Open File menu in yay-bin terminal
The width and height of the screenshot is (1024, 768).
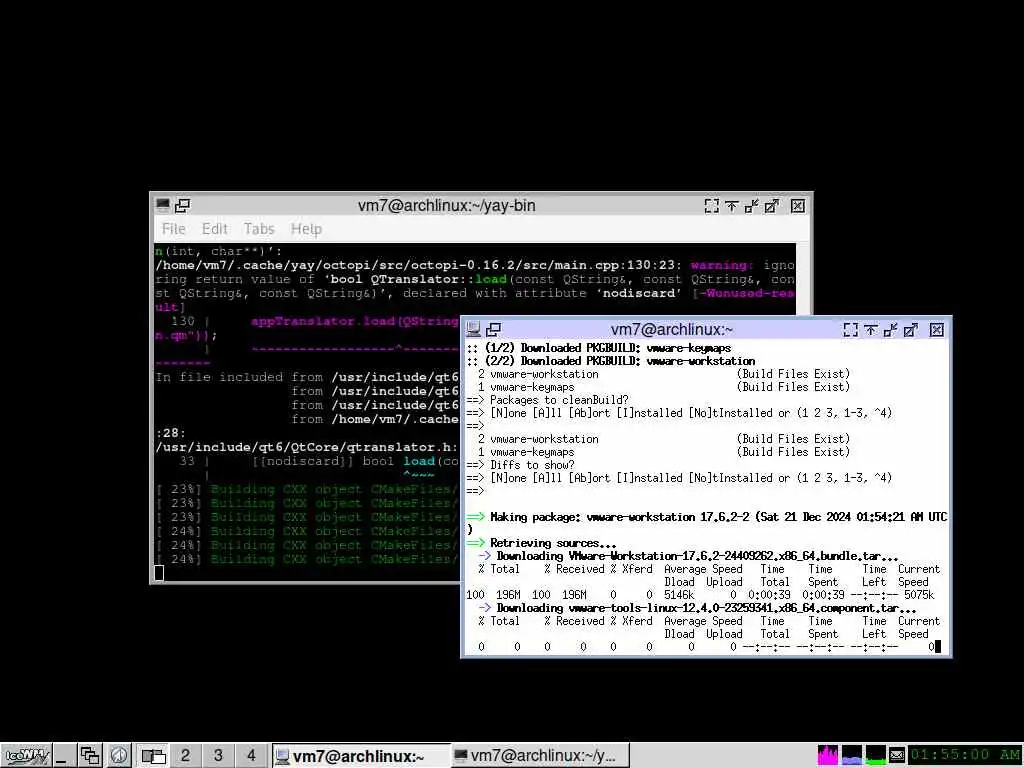click(174, 229)
